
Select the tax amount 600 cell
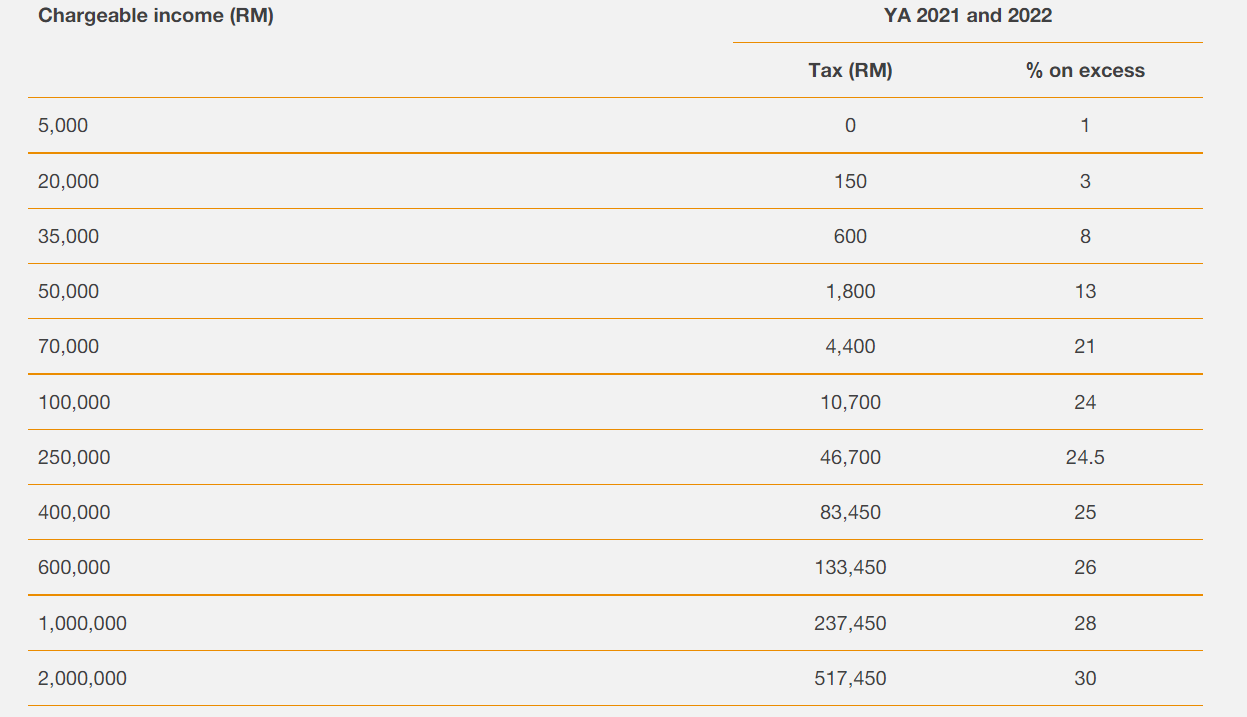[850, 237]
